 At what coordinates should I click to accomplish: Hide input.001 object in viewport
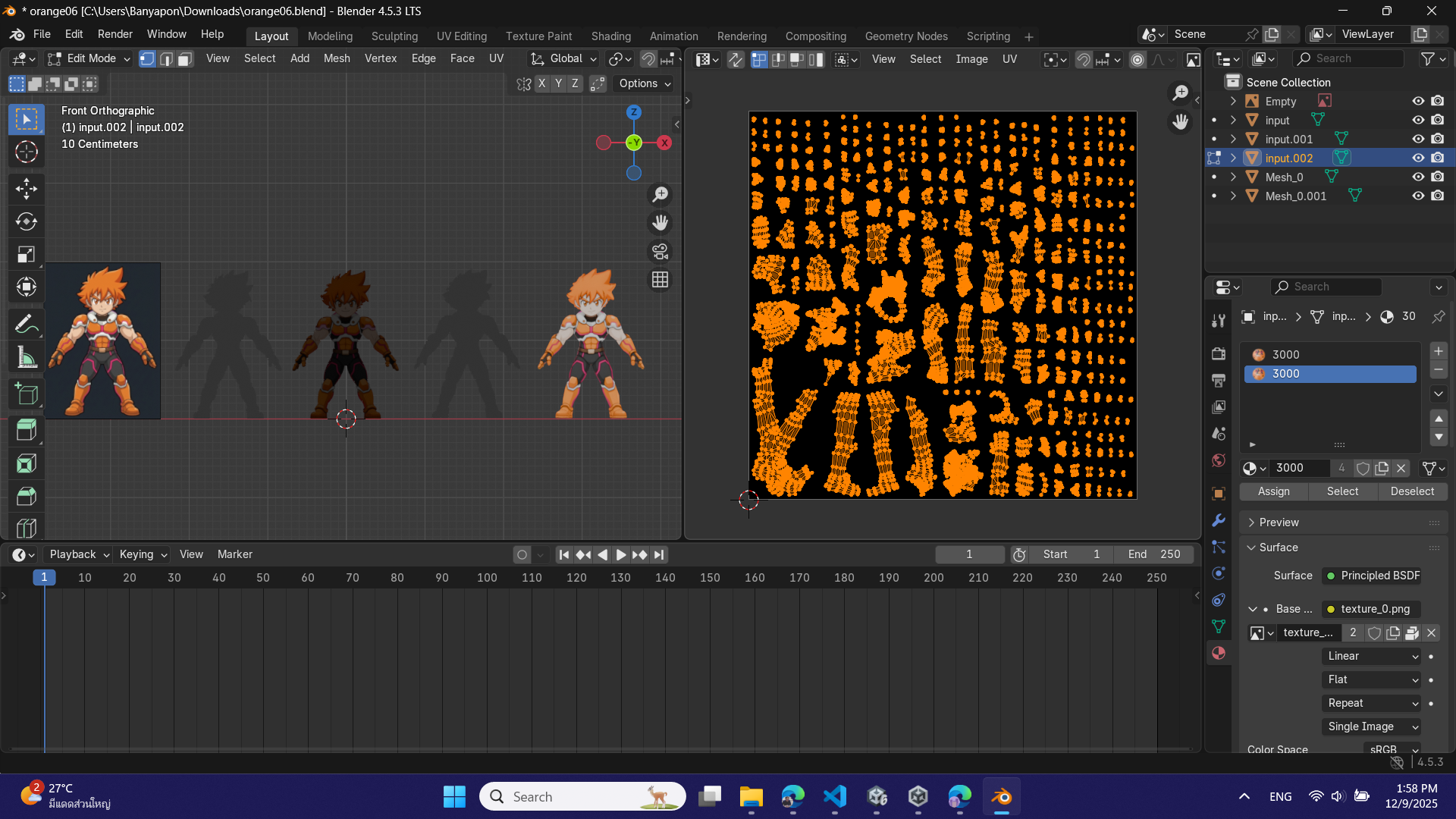pos(1417,139)
